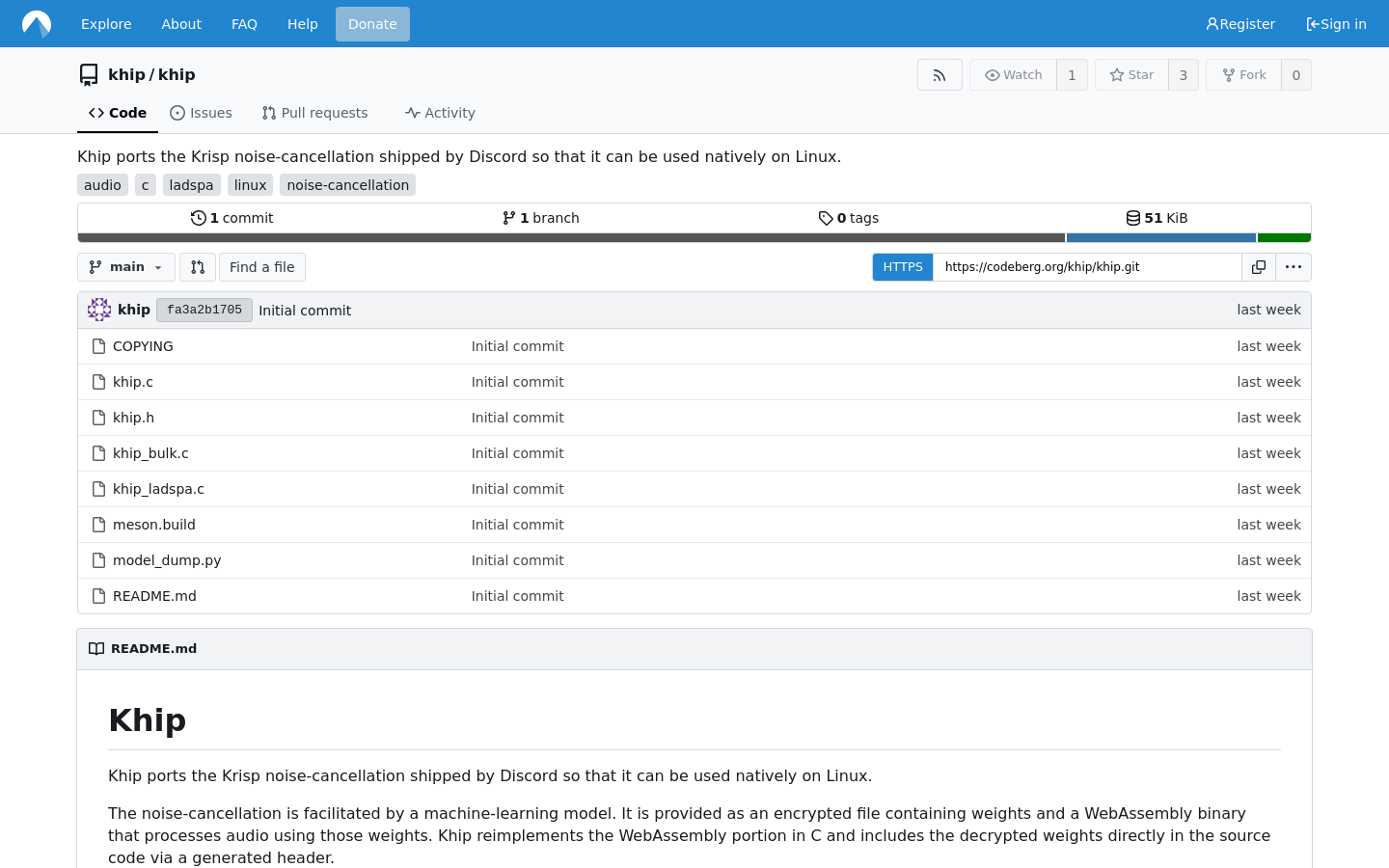Open the RSS feed icon button

(940, 75)
